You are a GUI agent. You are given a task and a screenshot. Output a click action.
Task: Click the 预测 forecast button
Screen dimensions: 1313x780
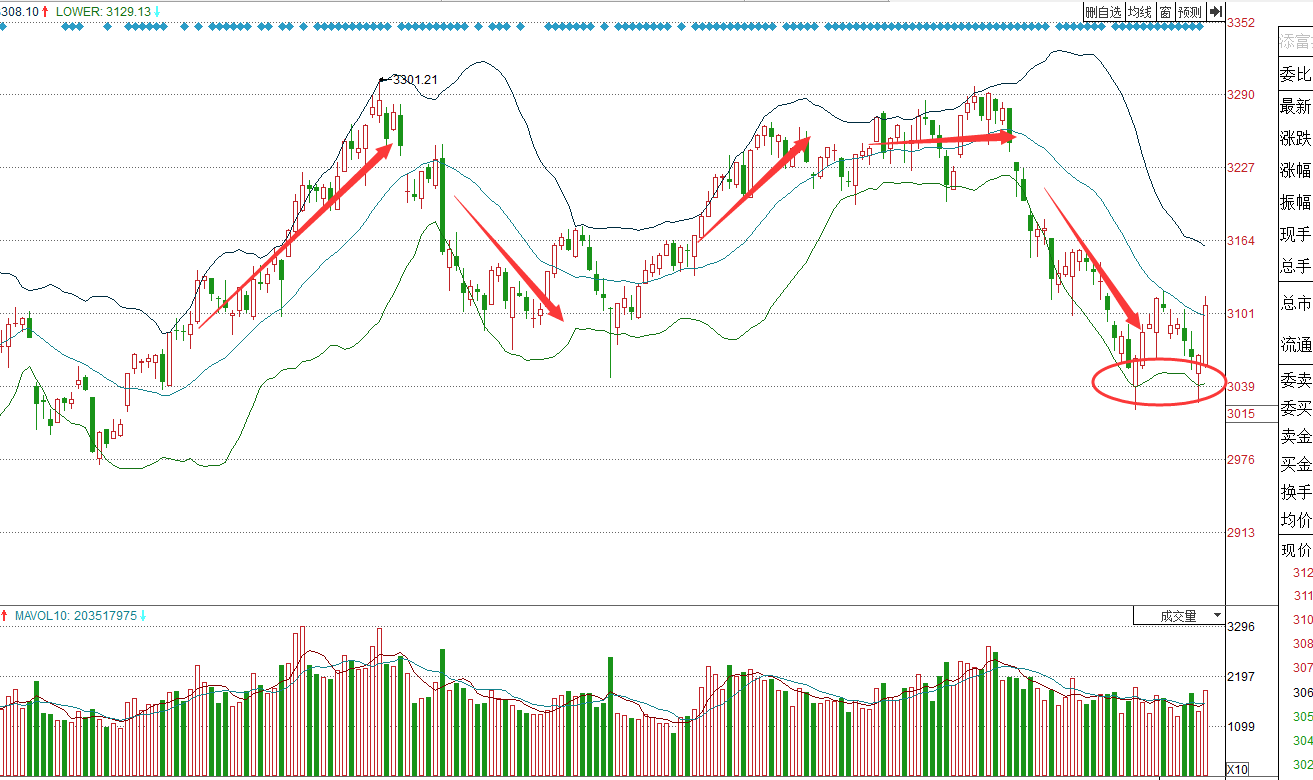(x=1189, y=12)
